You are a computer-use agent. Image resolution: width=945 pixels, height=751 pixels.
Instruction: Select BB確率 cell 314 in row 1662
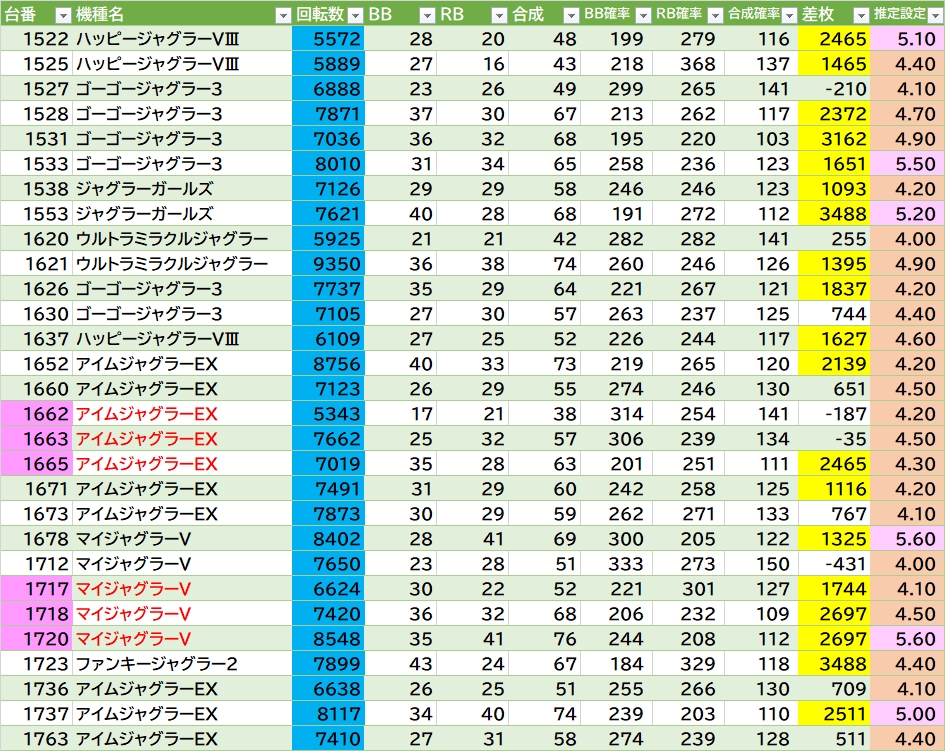[617, 414]
